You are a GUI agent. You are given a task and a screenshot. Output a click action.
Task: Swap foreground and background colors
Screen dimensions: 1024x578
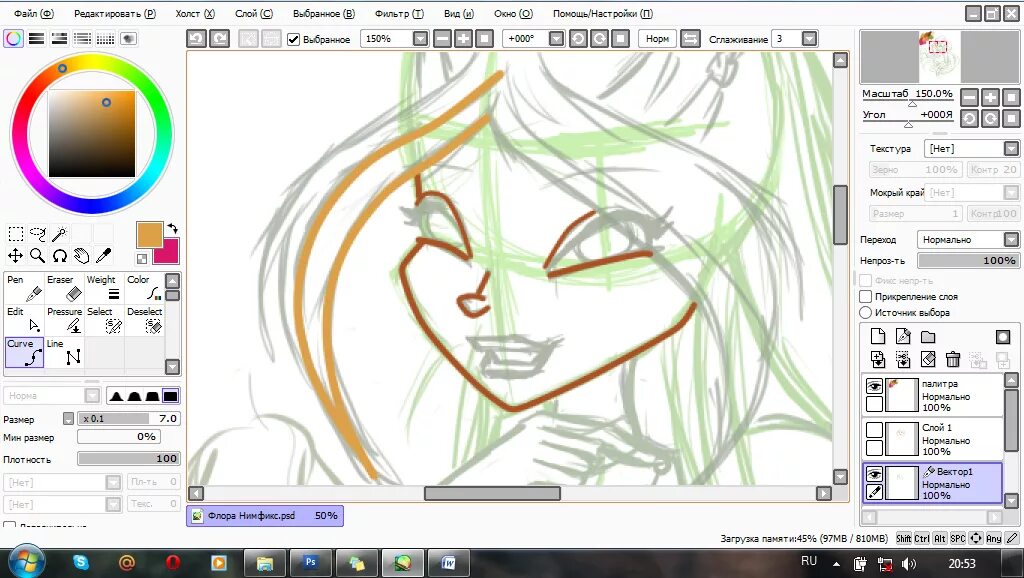[x=172, y=229]
